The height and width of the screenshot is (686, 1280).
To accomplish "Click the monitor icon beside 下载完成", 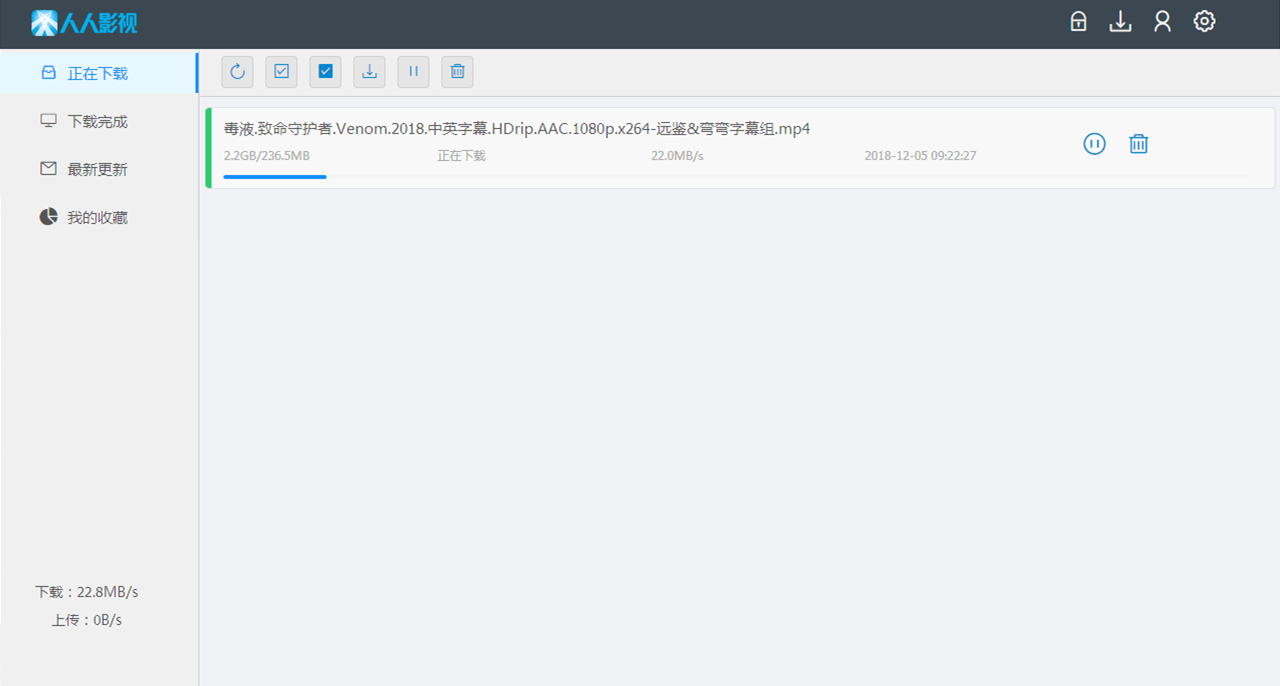I will pos(48,121).
